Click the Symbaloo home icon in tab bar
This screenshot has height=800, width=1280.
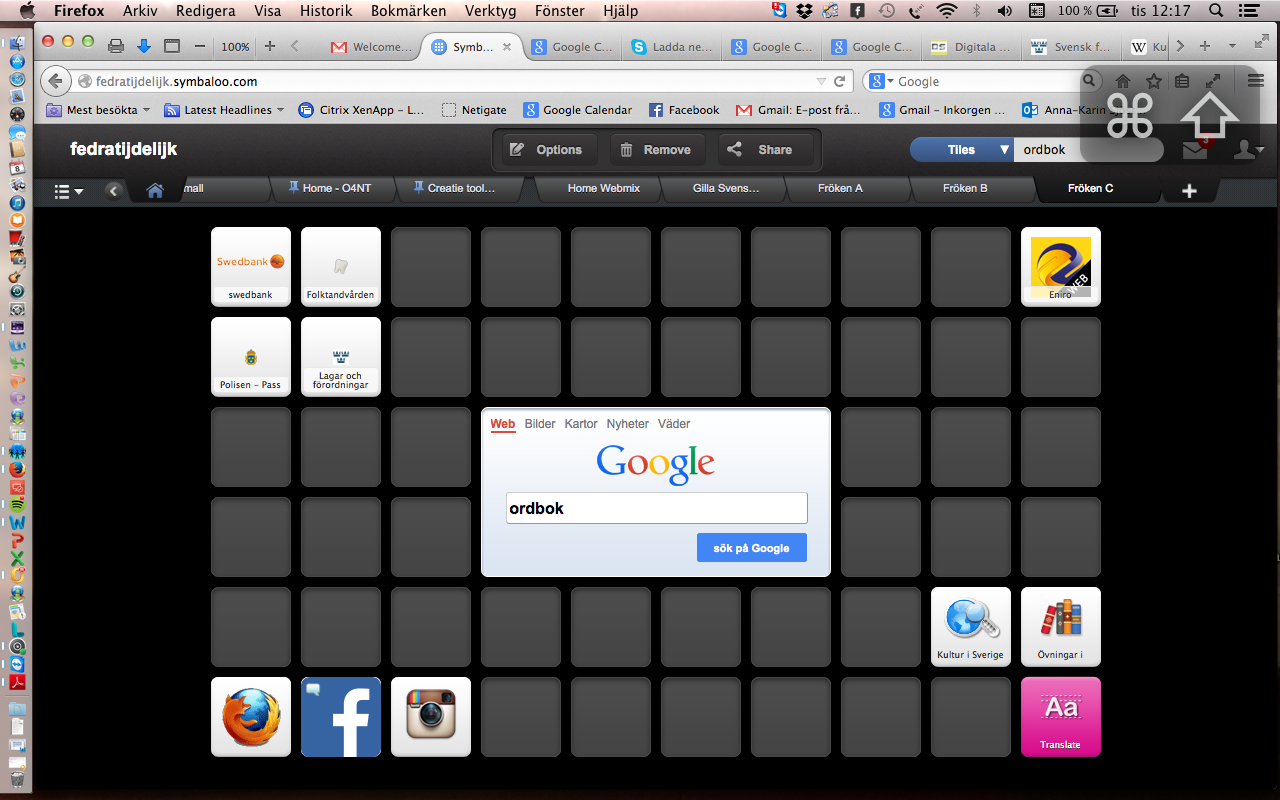coord(155,190)
